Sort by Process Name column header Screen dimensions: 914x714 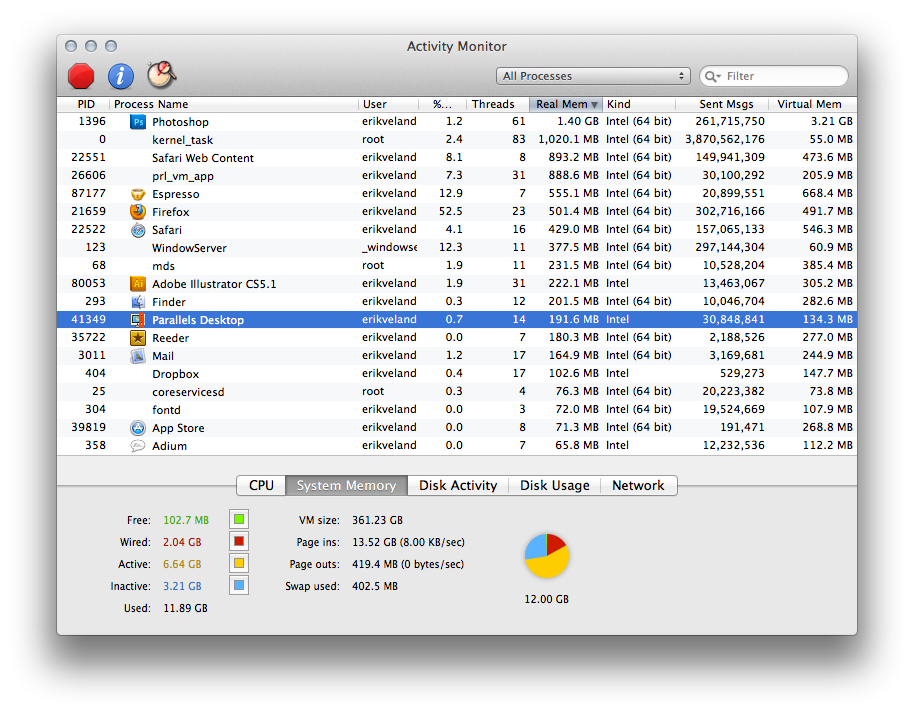(233, 104)
